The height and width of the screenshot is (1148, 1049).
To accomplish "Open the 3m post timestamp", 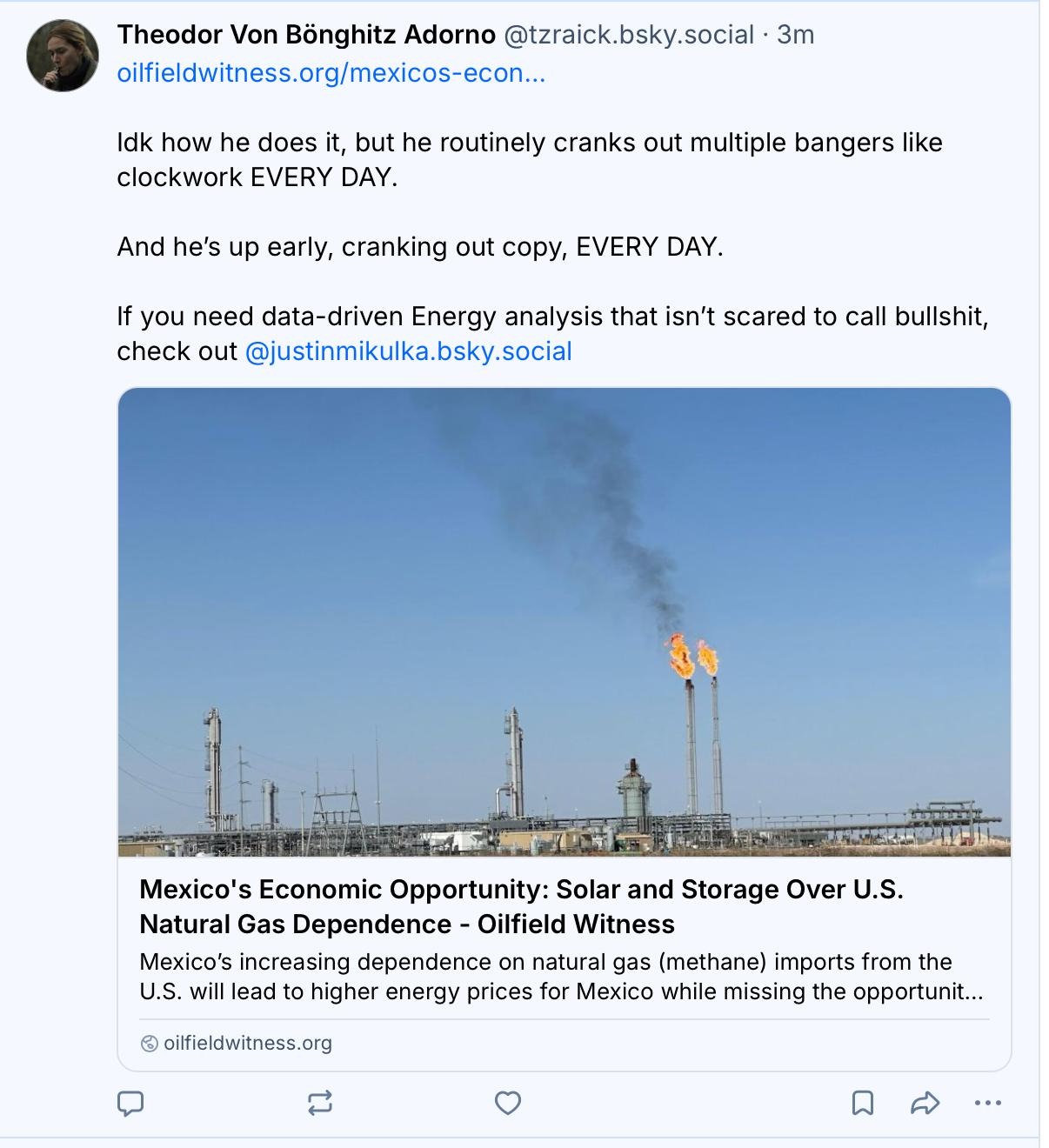I will [796, 35].
